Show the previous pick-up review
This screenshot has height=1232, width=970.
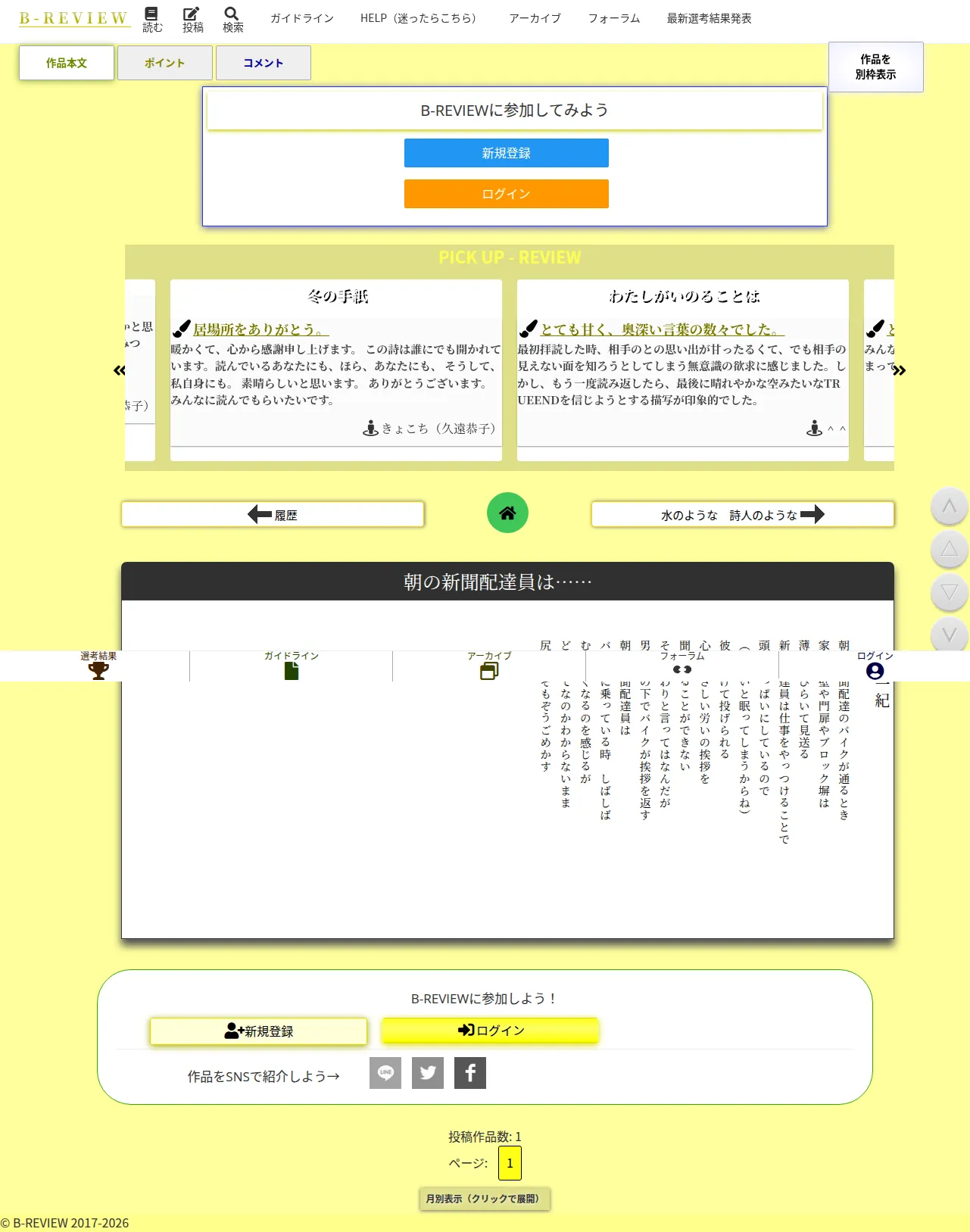(x=120, y=370)
